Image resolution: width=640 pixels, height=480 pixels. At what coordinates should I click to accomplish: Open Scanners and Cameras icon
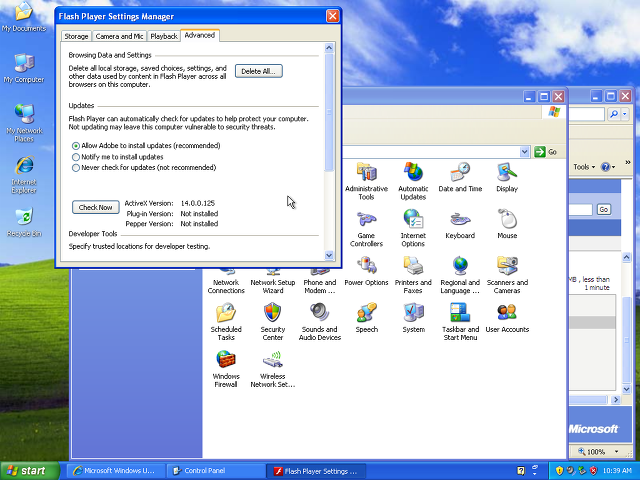(x=507, y=275)
